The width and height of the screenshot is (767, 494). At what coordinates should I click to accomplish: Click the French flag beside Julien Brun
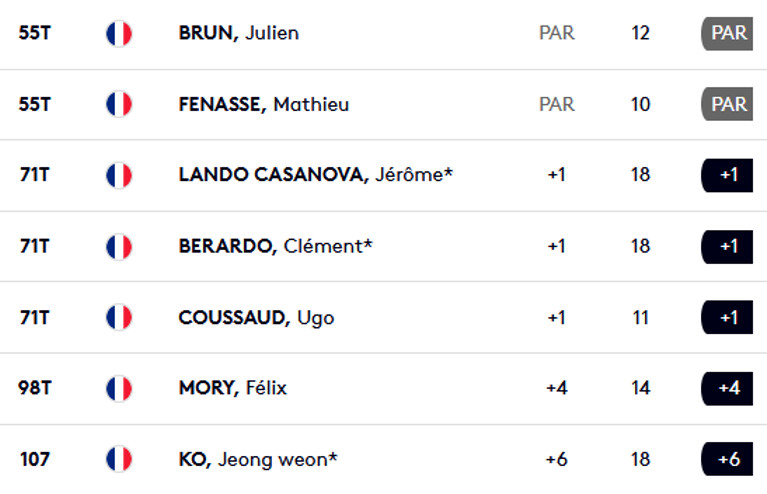[x=119, y=33]
